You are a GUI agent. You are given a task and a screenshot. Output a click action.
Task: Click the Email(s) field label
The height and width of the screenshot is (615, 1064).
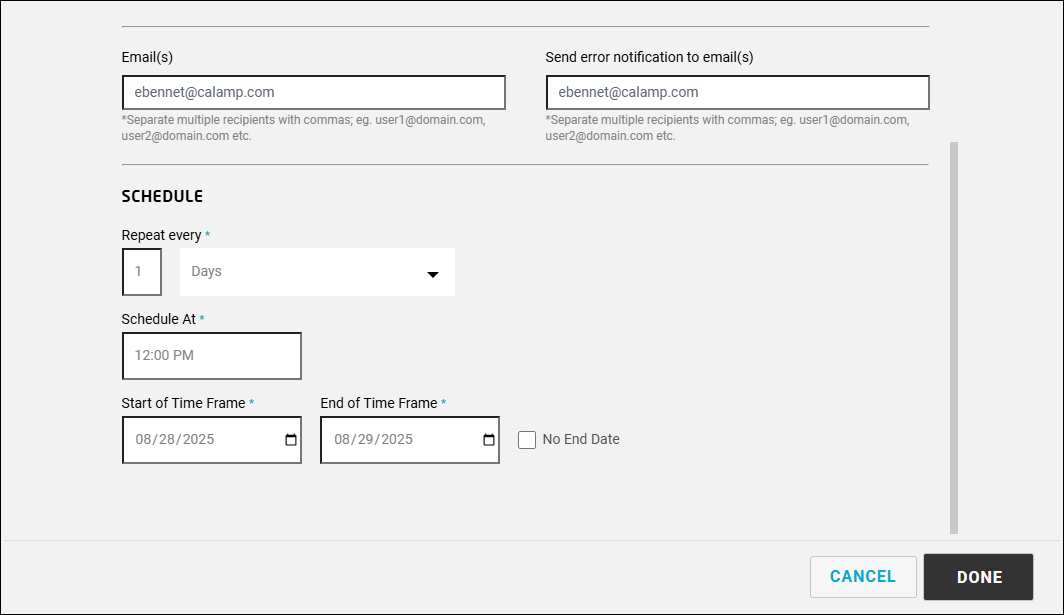147,57
